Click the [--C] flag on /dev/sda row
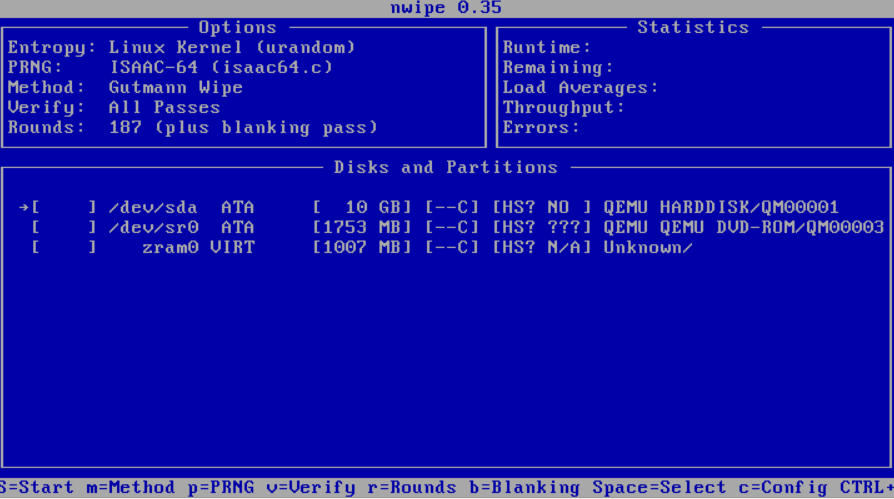This screenshot has height=499, width=894. tap(452, 207)
